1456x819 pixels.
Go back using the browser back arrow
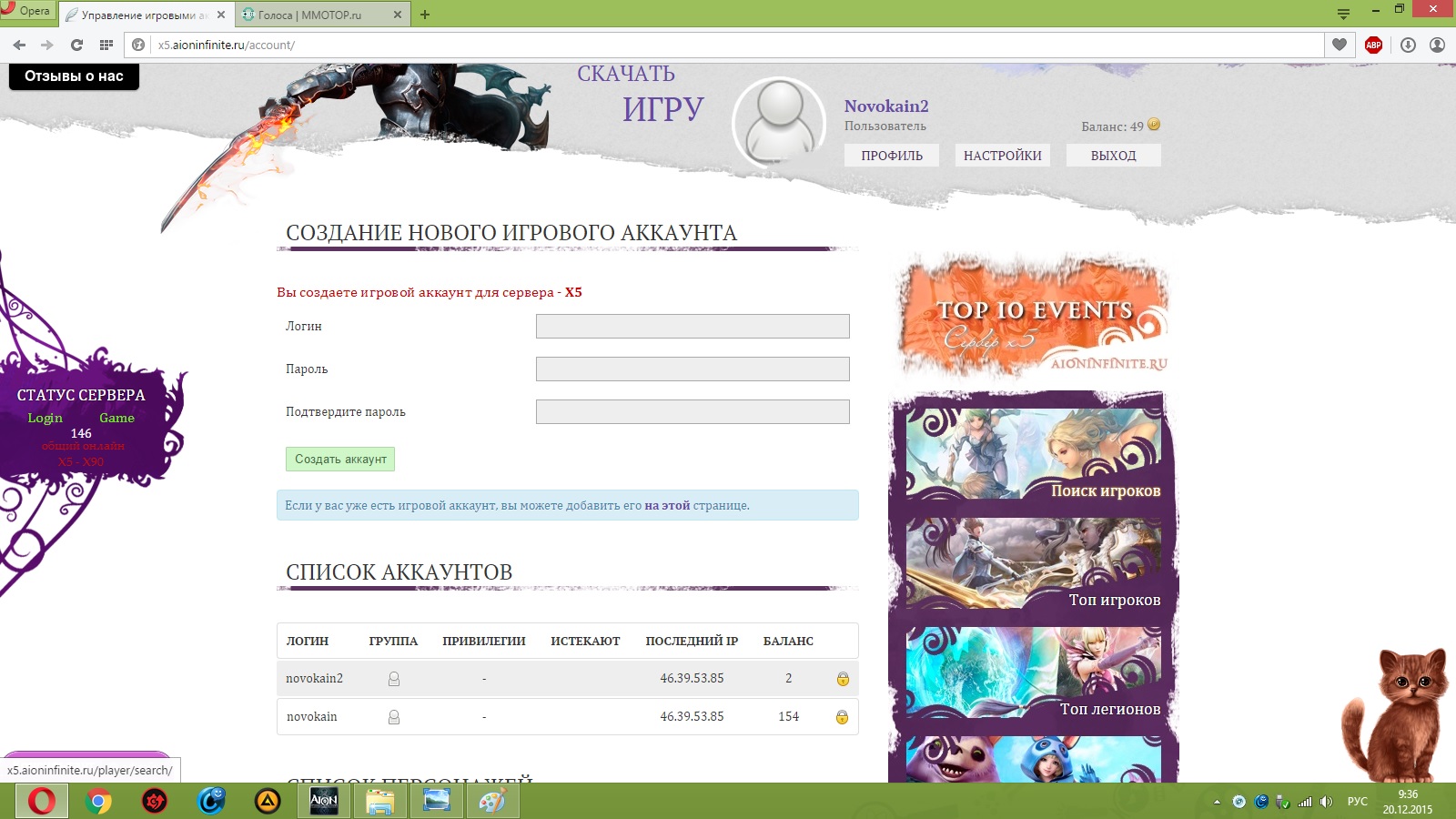click(19, 45)
